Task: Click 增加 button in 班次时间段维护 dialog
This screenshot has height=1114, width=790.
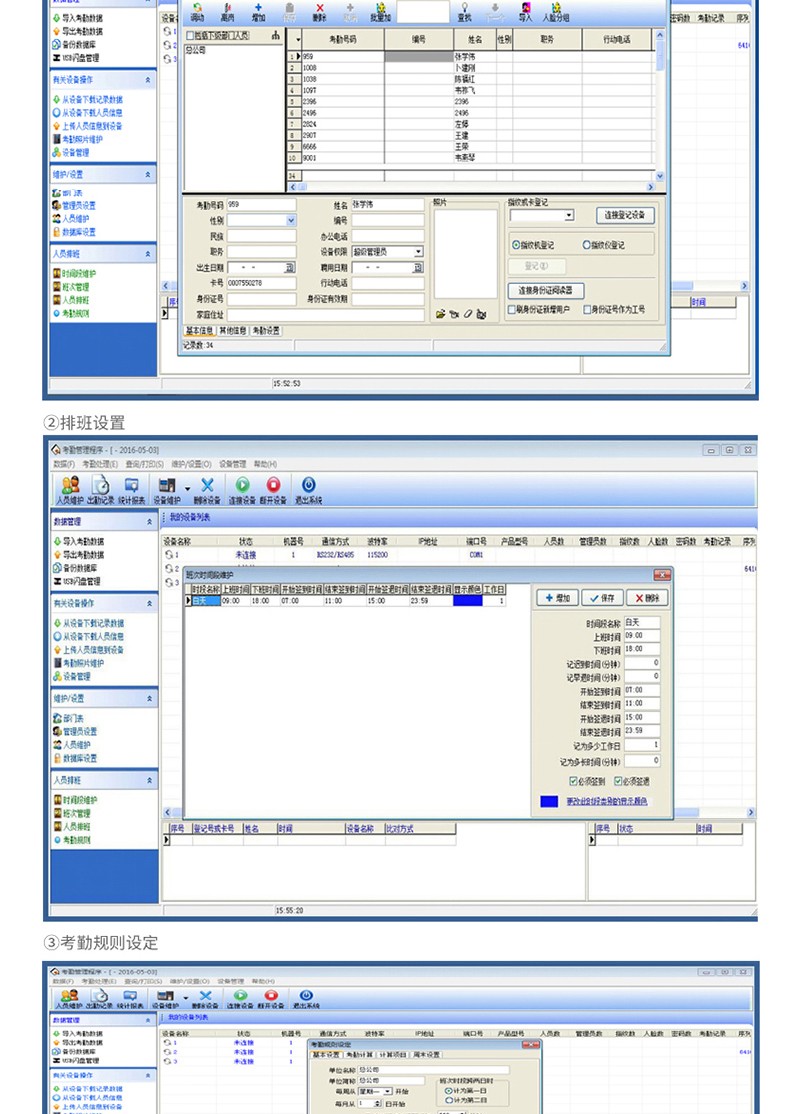Action: pyautogui.click(x=558, y=598)
